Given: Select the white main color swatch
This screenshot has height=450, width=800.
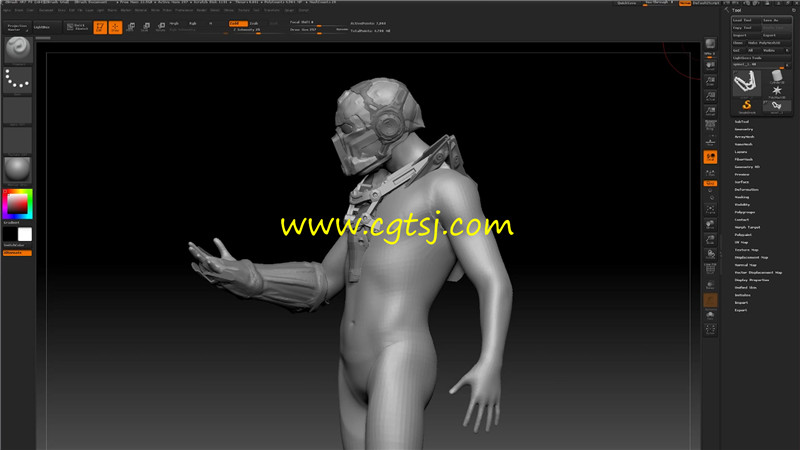Looking at the screenshot, I should click(24, 234).
